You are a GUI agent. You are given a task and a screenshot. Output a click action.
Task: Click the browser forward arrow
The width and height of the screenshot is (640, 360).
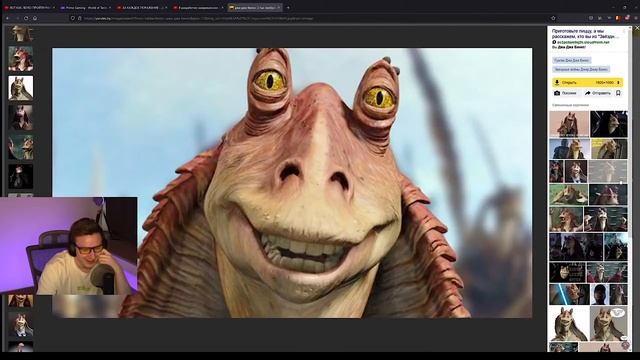click(17, 18)
